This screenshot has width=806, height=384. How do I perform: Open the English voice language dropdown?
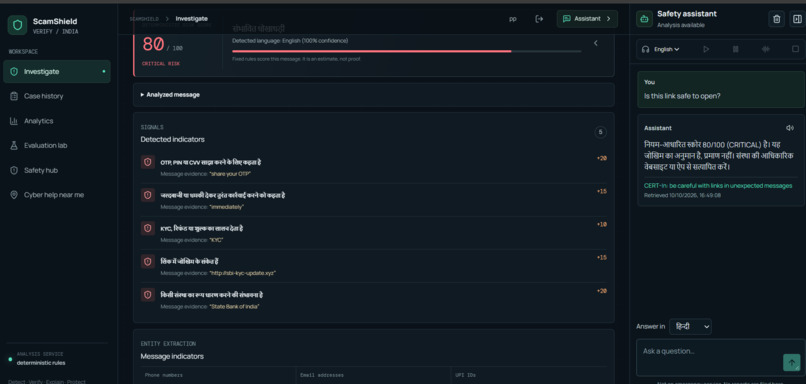(x=666, y=49)
